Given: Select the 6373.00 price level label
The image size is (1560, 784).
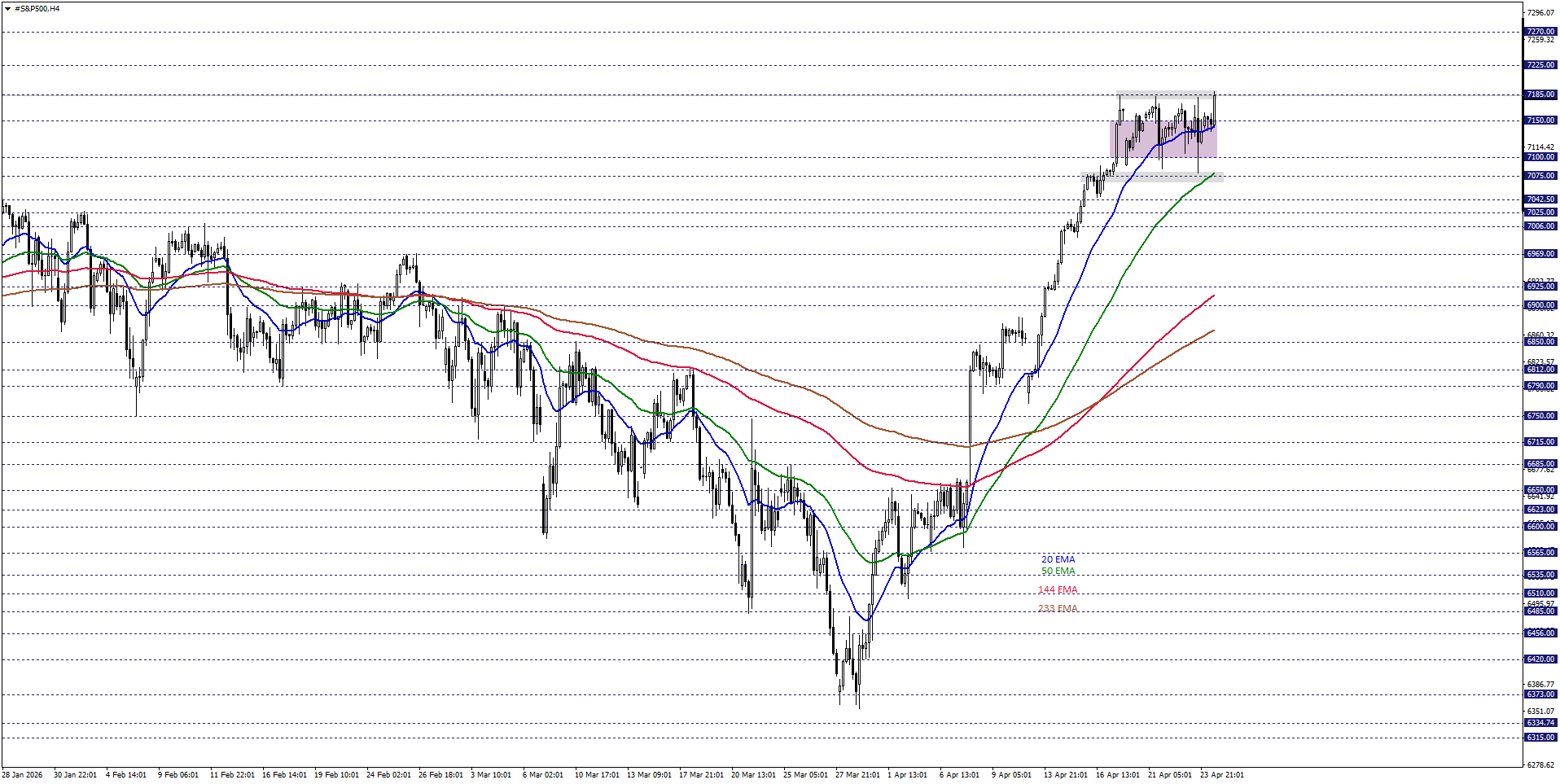Looking at the screenshot, I should [x=1541, y=694].
